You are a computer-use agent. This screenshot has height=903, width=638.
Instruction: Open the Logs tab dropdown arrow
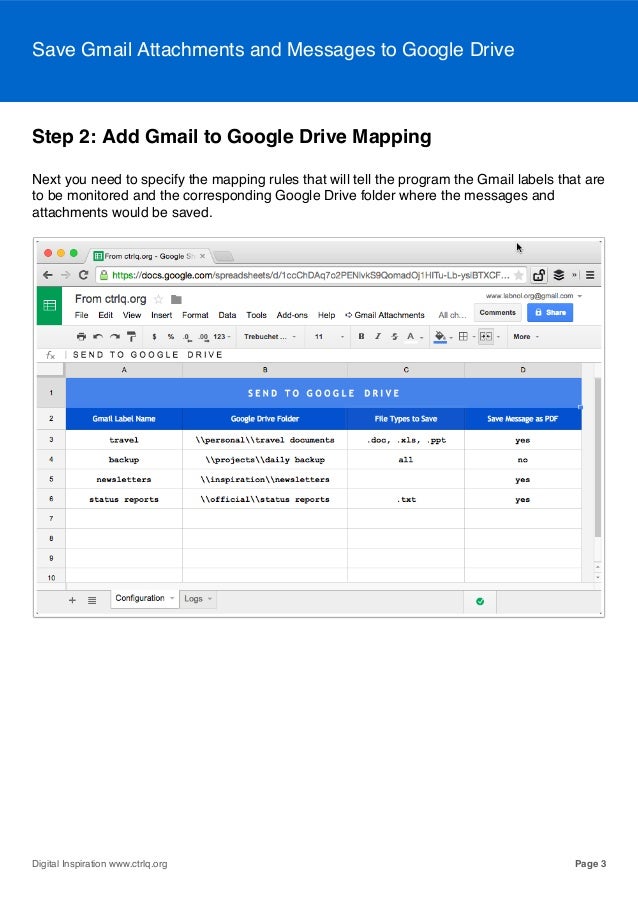pyautogui.click(x=210, y=599)
